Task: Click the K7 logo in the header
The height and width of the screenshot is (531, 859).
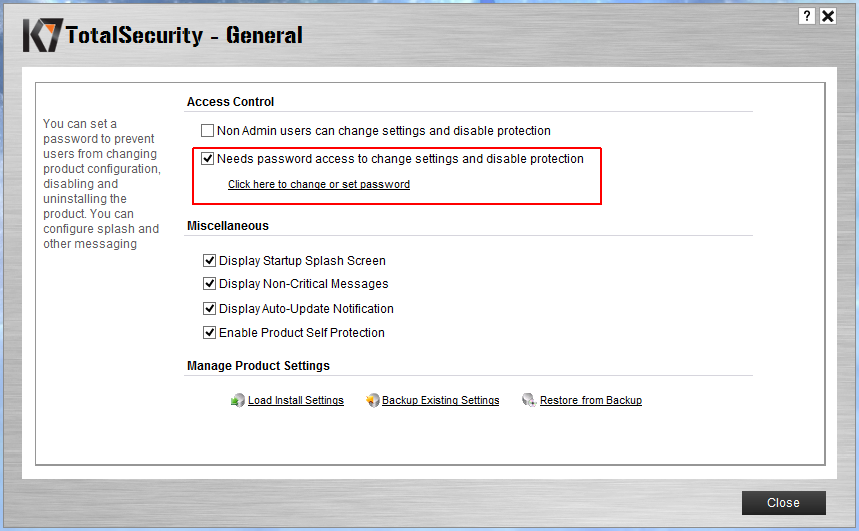Action: tap(42, 35)
